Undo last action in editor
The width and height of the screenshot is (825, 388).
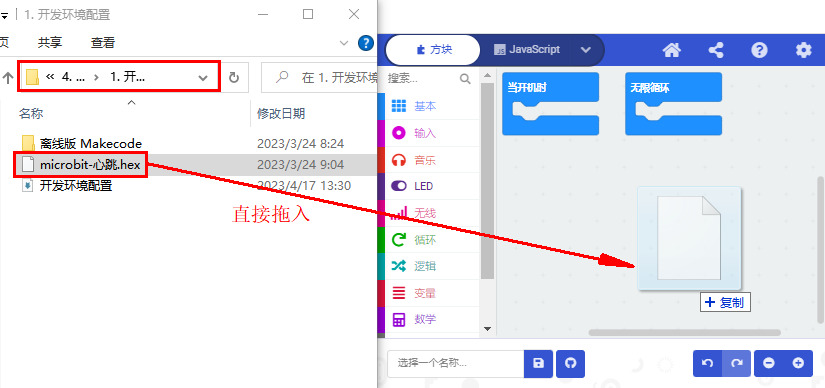[x=708, y=363]
